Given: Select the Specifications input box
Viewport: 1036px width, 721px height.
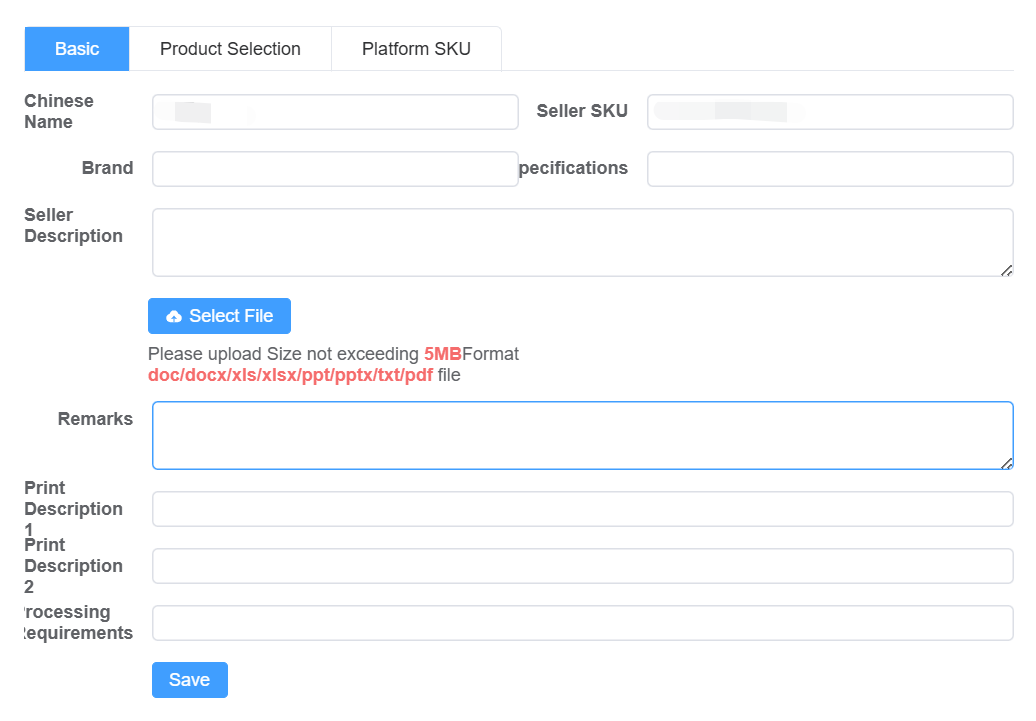Looking at the screenshot, I should pyautogui.click(x=830, y=168).
